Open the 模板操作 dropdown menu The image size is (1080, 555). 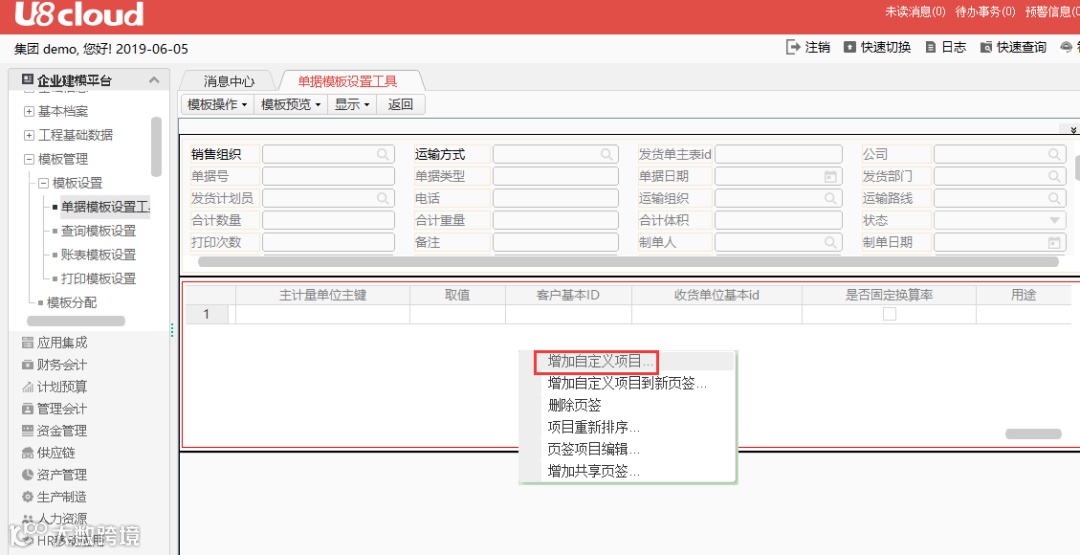[217, 105]
